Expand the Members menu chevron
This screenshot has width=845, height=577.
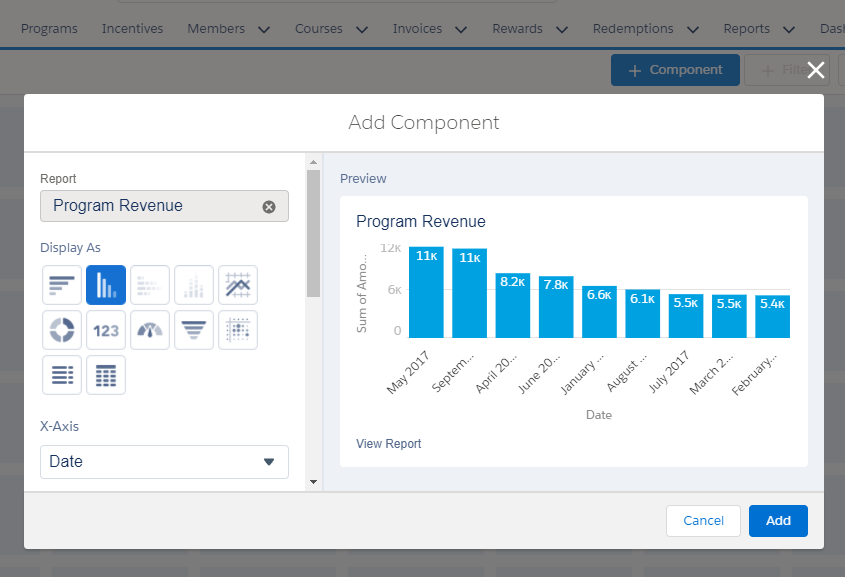click(264, 30)
